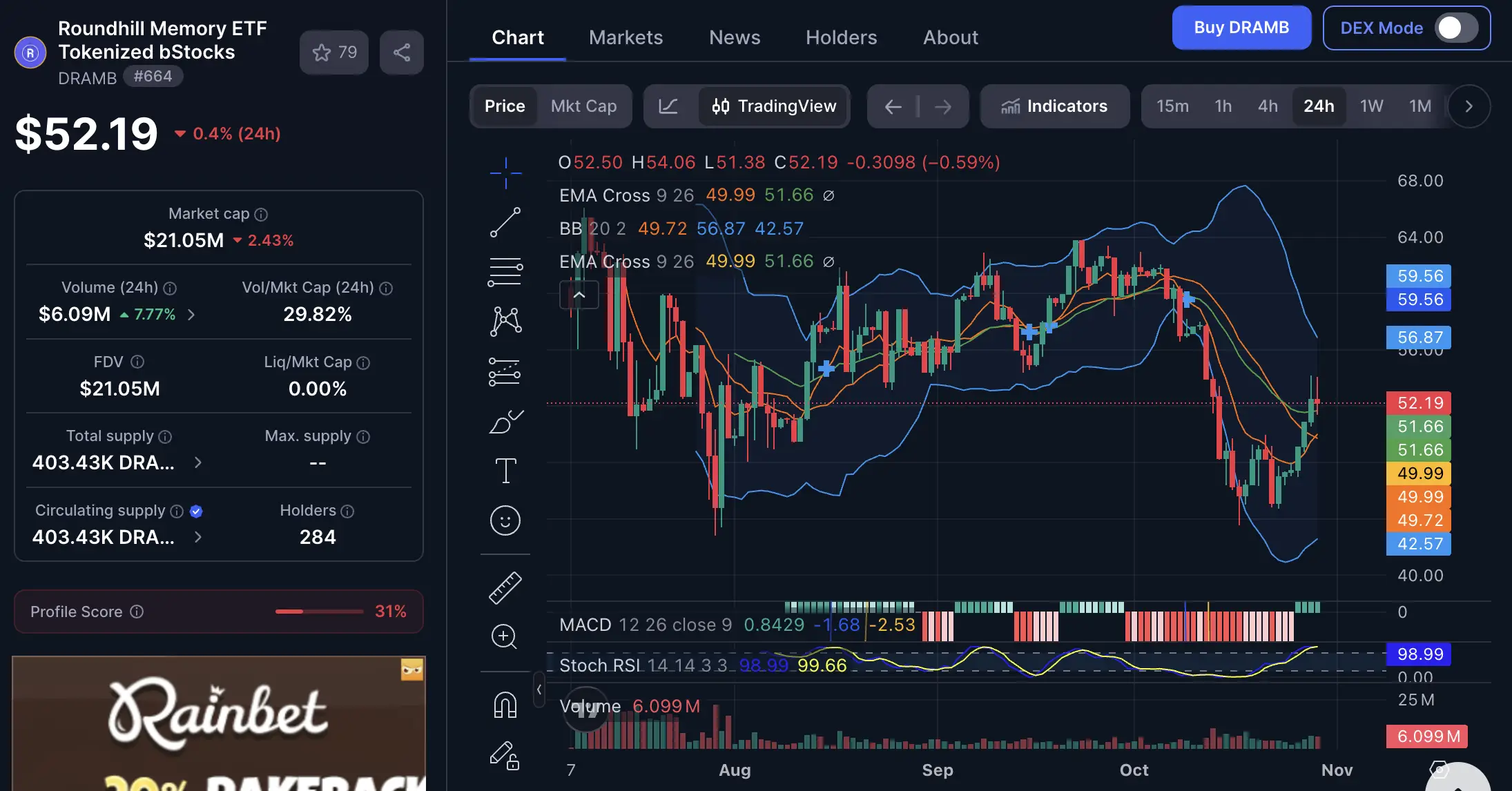Open the Holders tab
1512x791 pixels.
click(841, 37)
